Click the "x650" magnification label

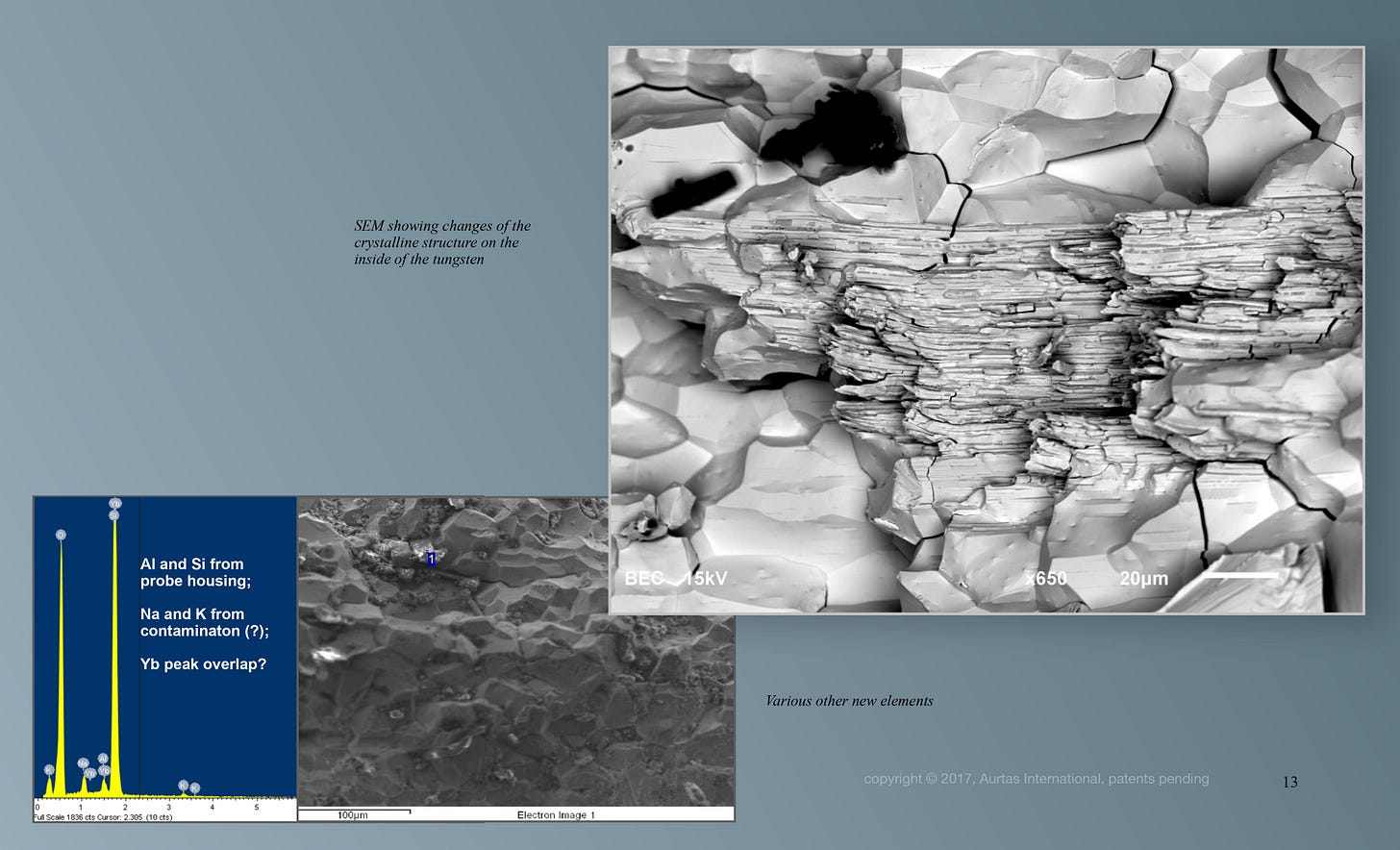[x=1045, y=579]
